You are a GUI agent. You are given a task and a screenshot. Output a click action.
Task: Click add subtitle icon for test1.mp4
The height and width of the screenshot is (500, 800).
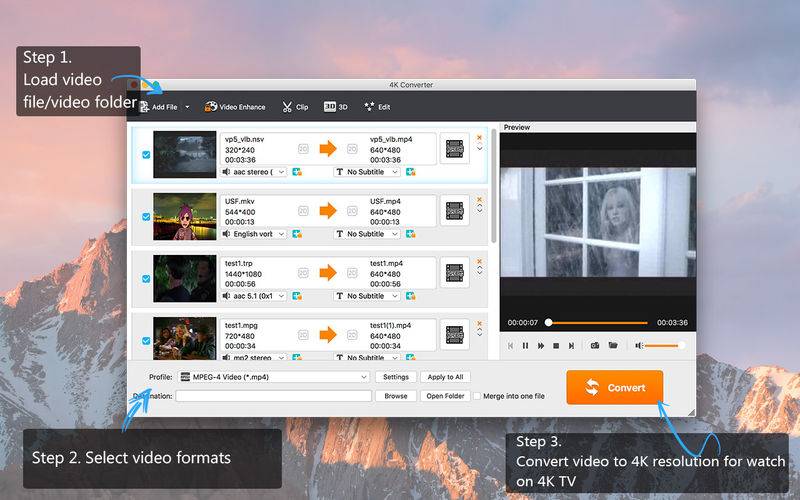410,296
